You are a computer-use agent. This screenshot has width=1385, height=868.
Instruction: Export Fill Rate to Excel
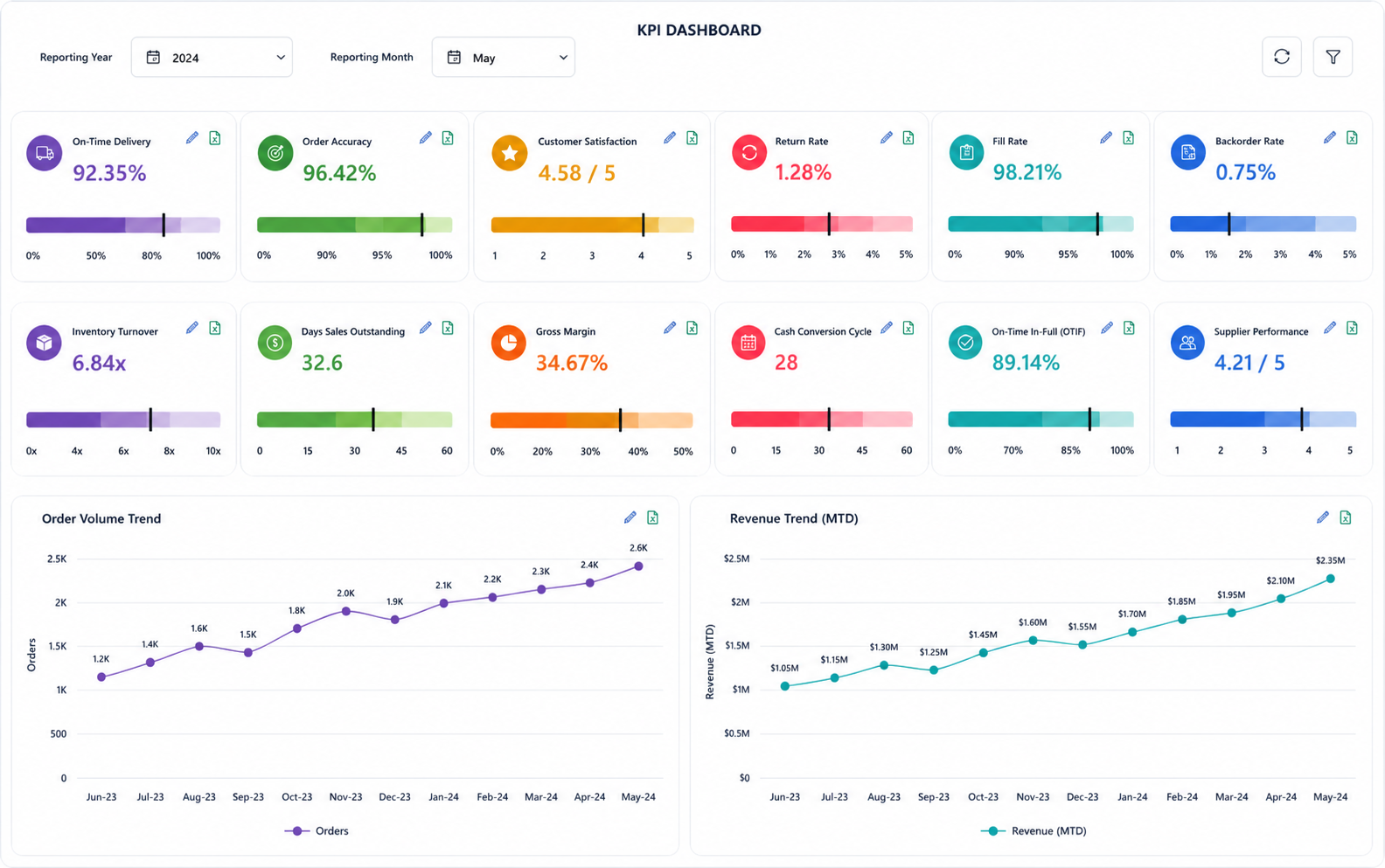[x=1129, y=138]
